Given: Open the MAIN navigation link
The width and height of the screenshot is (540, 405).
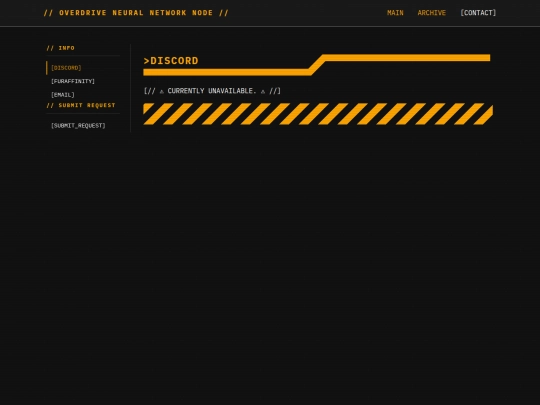Looking at the screenshot, I should (395, 13).
